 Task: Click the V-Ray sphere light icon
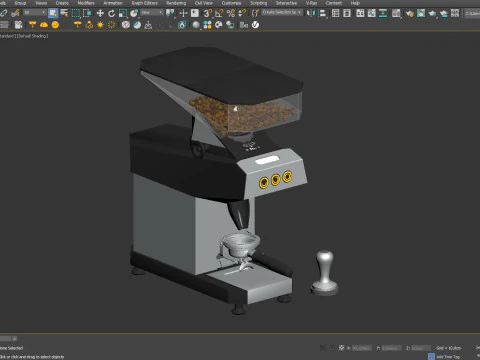pyautogui.click(x=55, y=25)
